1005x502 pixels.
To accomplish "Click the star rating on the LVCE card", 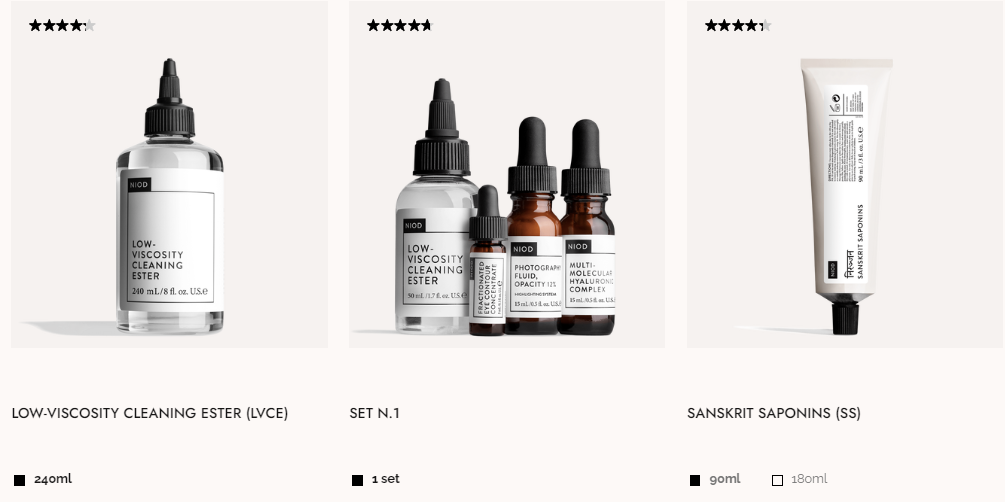I will point(62,26).
